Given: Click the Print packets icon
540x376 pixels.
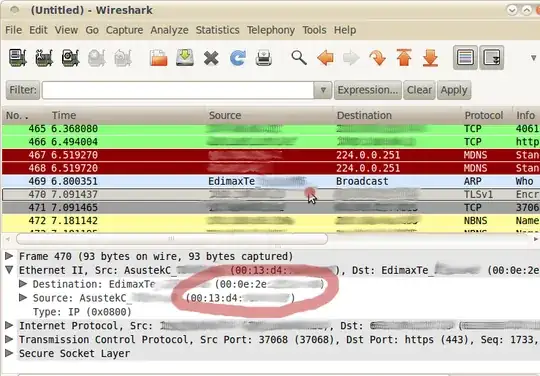Looking at the screenshot, I should 264,58.
